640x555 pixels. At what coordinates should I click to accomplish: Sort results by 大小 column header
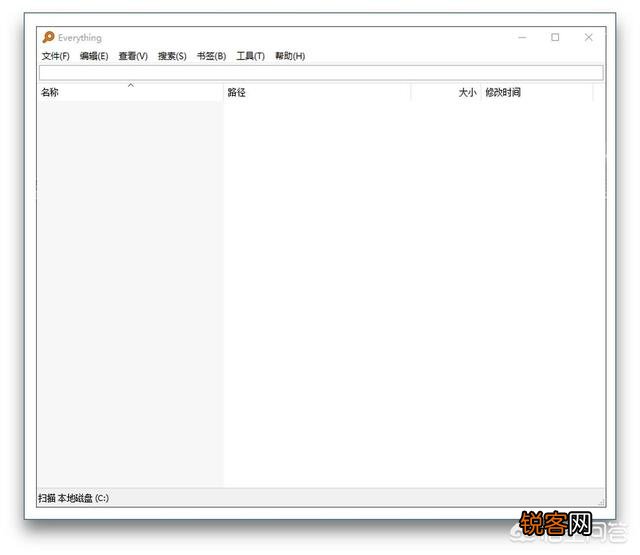coord(446,93)
